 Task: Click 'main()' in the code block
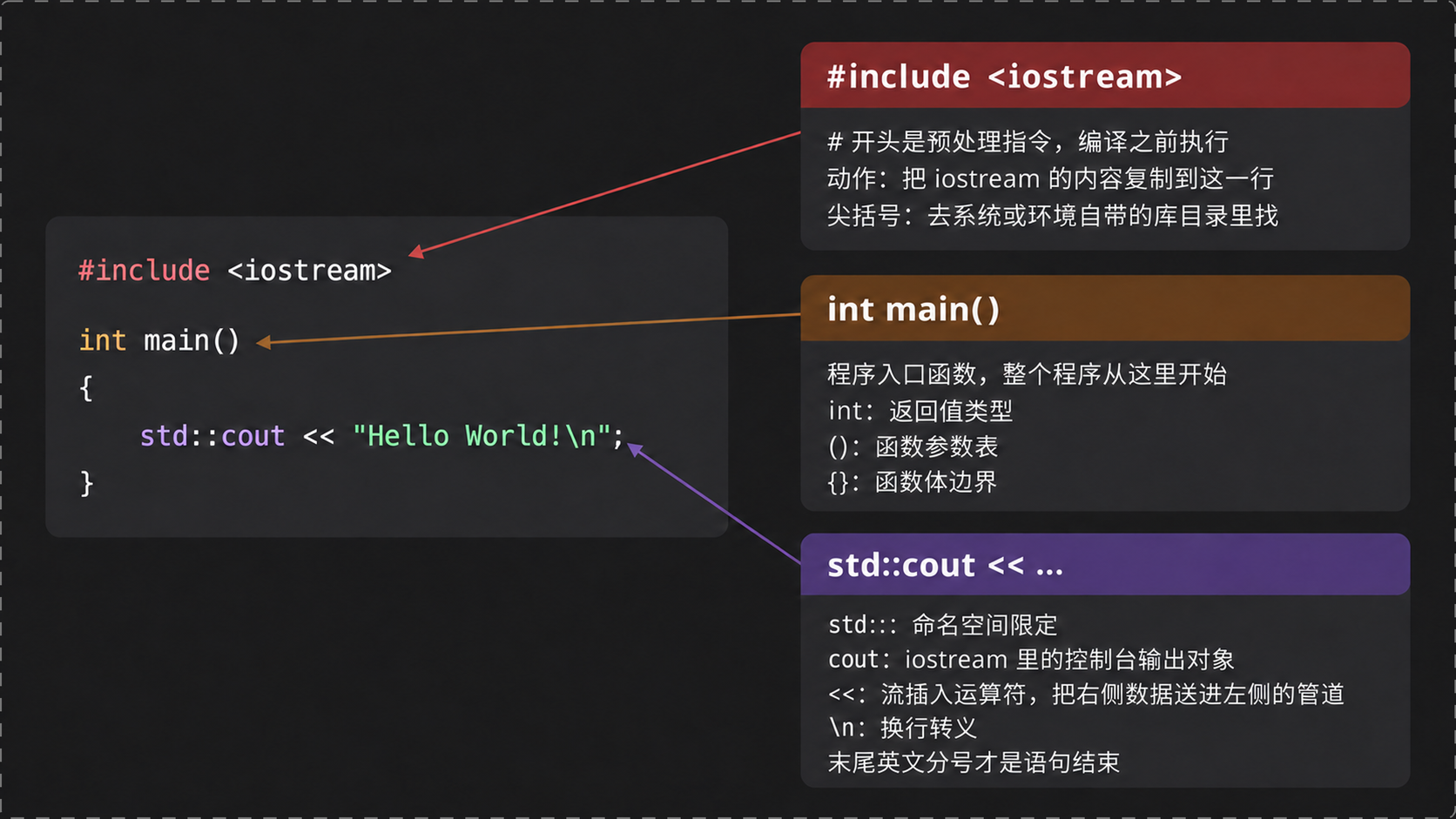click(192, 340)
